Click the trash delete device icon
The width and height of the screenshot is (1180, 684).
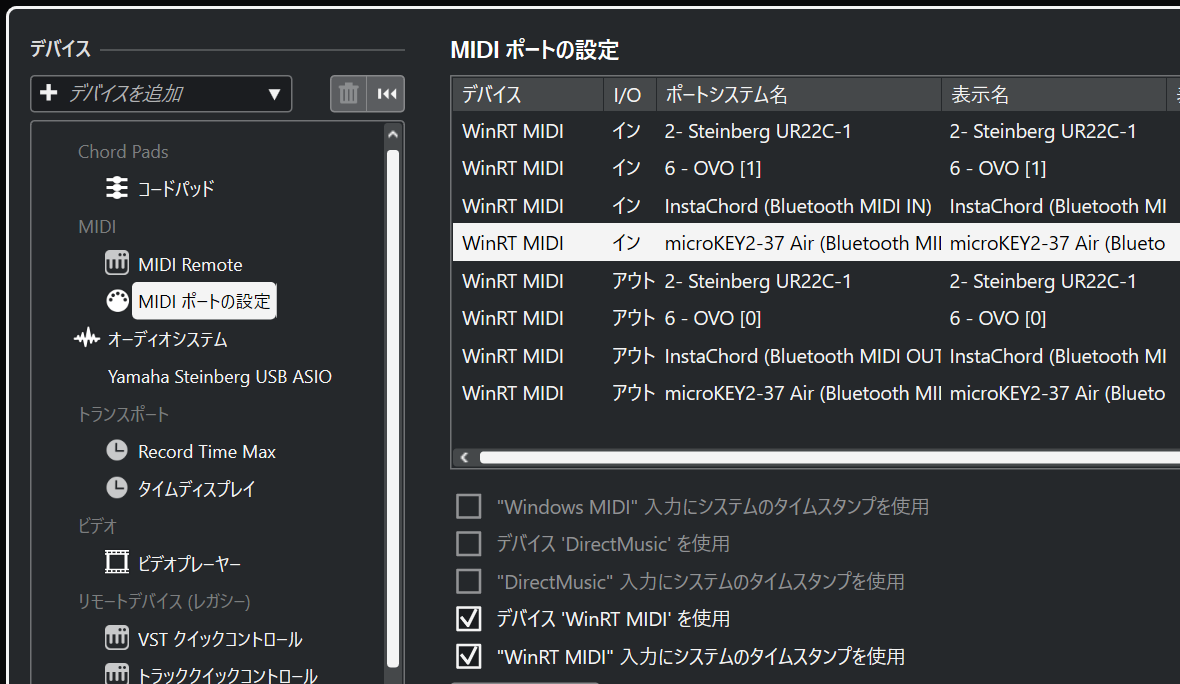click(348, 93)
